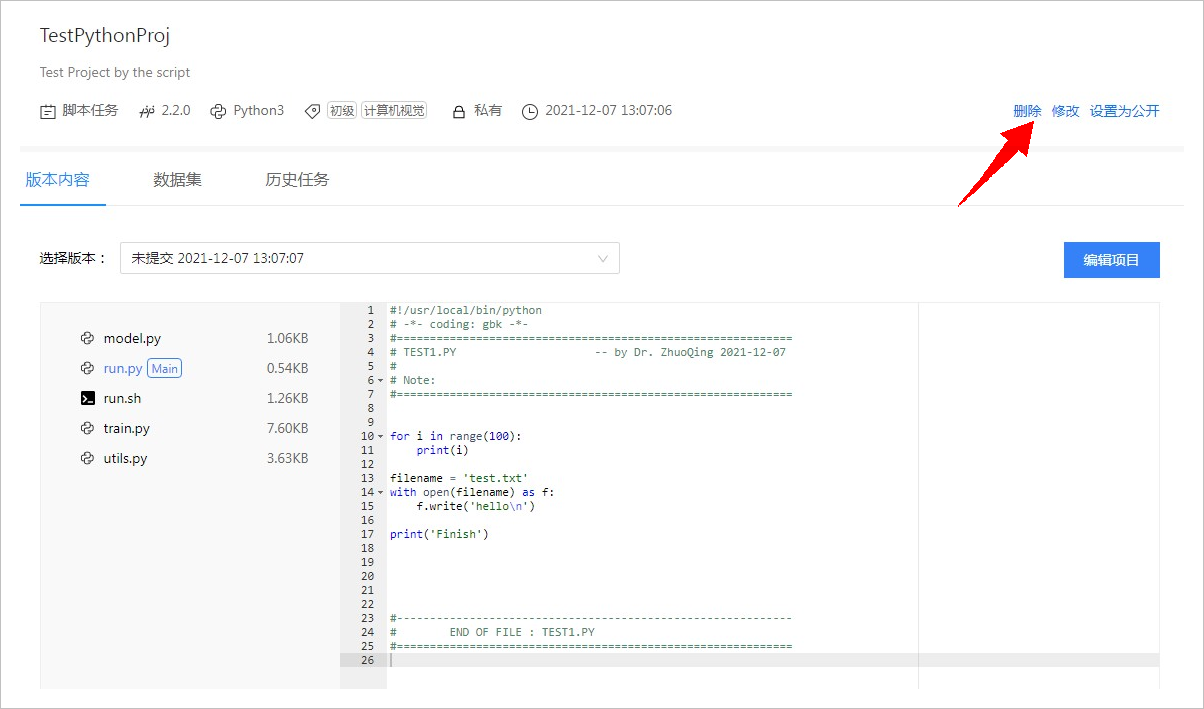Screen dimensions: 1204x709
Task: Click the Main badge next to run.py
Action: pyautogui.click(x=165, y=369)
